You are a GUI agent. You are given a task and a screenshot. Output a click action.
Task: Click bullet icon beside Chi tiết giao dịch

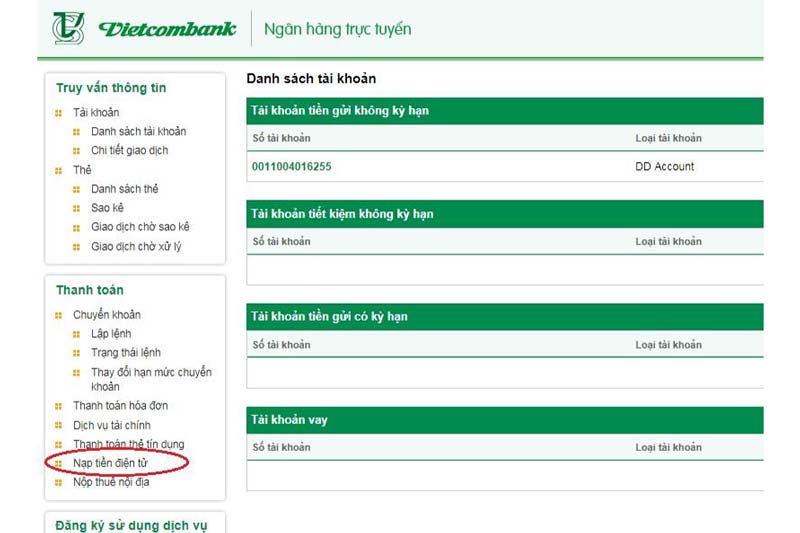77,151
